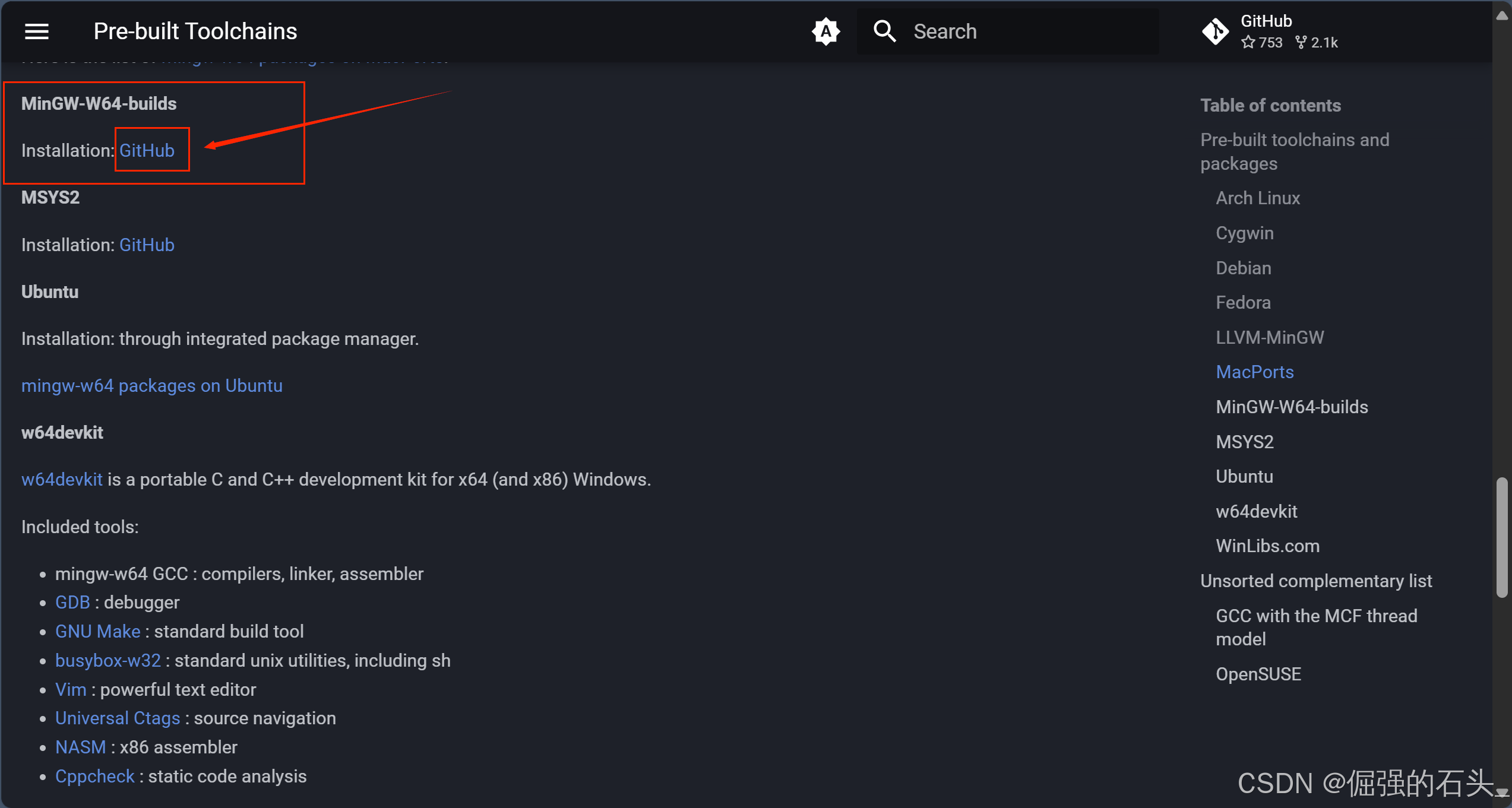Open GitHub link under MinGW-W64-builds
Image resolution: width=1512 pixels, height=808 pixels.
click(x=147, y=151)
